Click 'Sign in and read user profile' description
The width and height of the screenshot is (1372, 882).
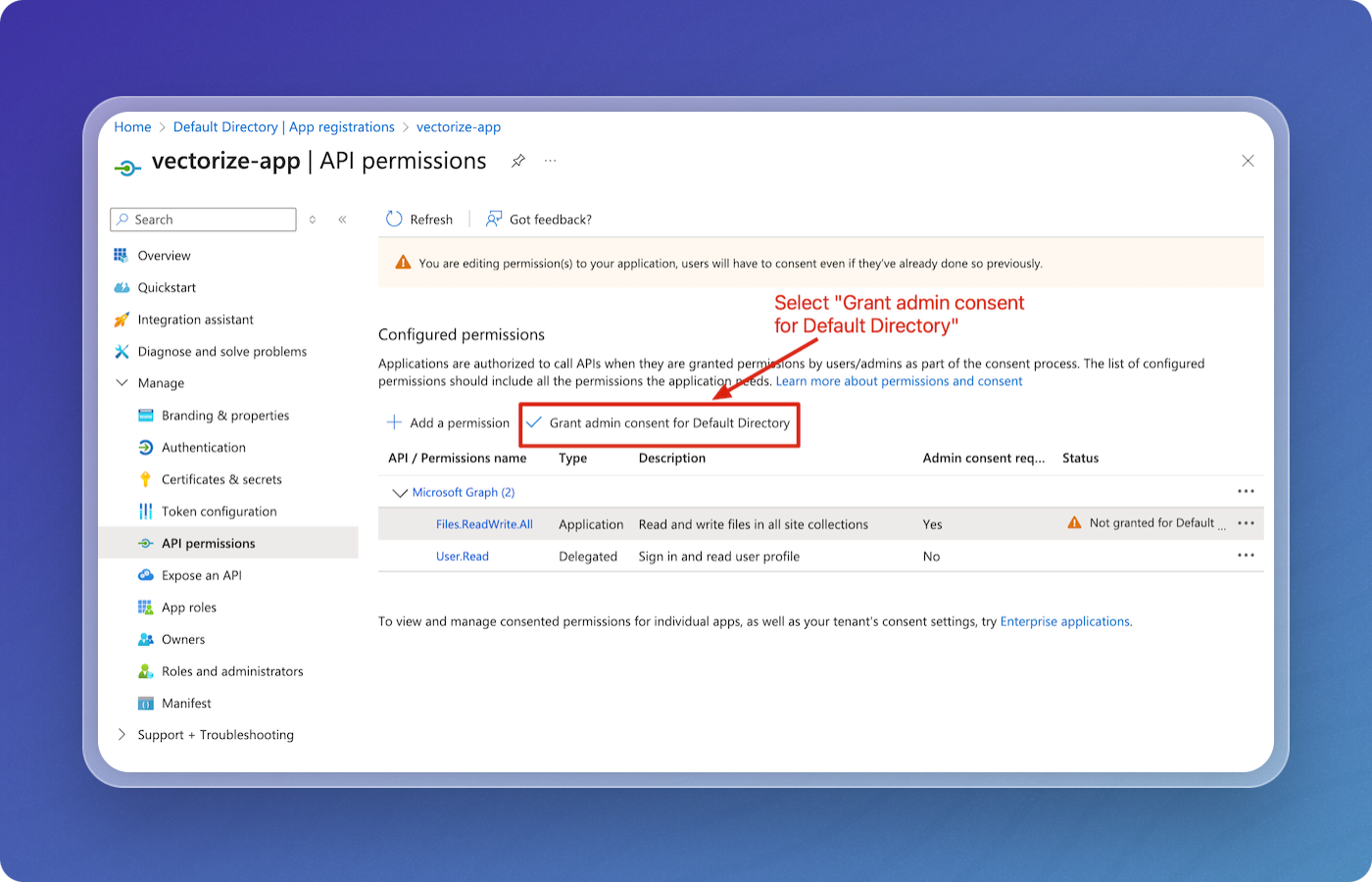pos(719,557)
